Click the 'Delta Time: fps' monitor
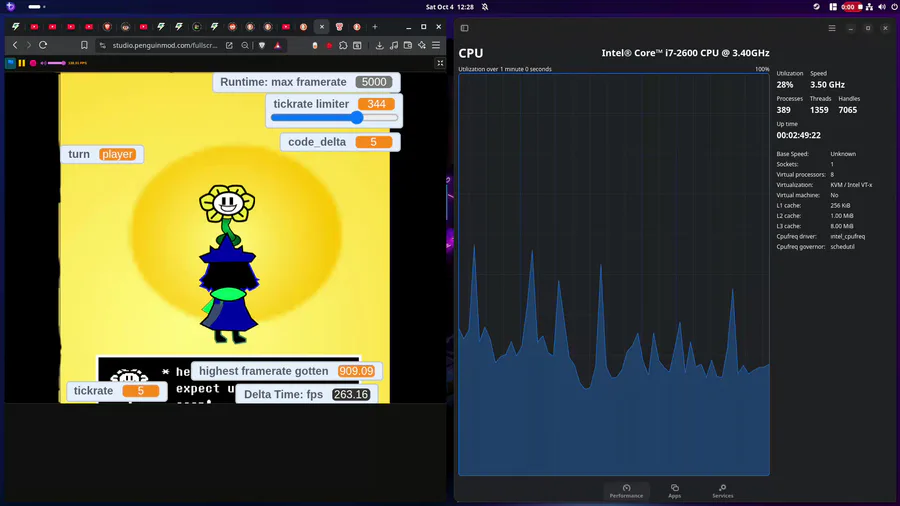 (307, 395)
